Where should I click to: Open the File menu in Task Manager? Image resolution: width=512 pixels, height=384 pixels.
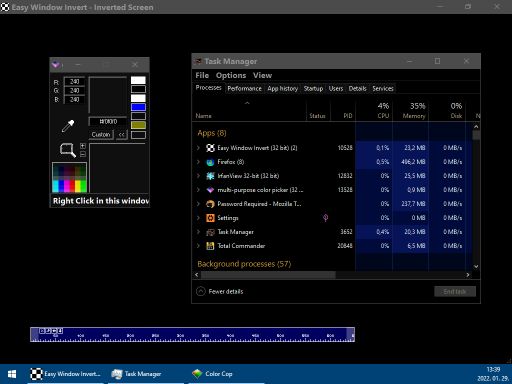point(202,75)
